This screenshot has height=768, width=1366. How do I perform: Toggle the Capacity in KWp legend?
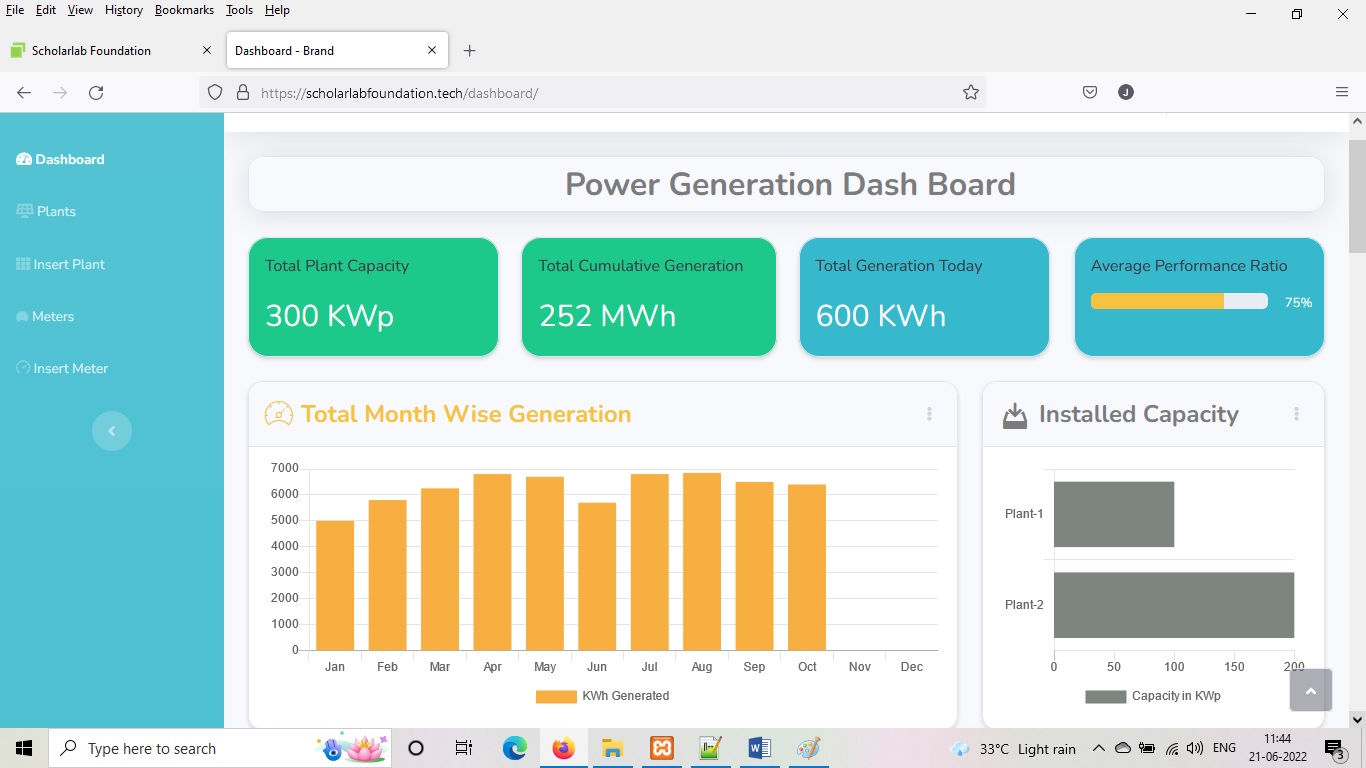(1152, 696)
